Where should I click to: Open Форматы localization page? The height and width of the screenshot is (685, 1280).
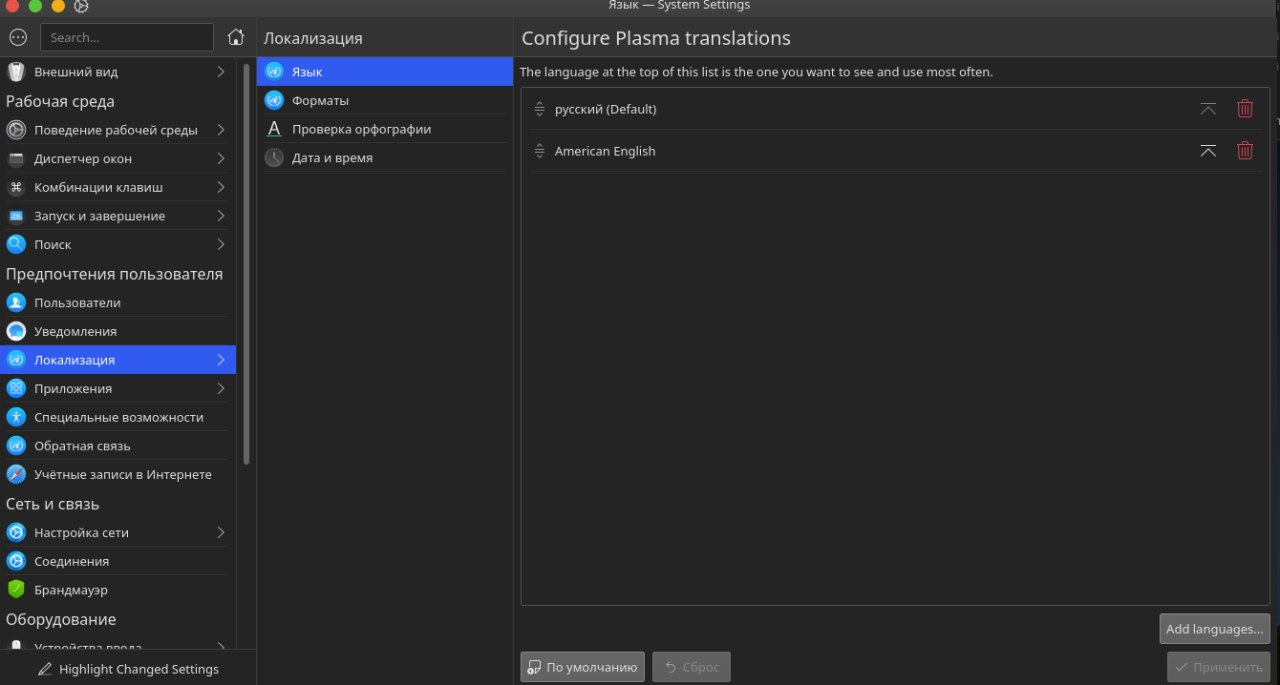pos(320,101)
